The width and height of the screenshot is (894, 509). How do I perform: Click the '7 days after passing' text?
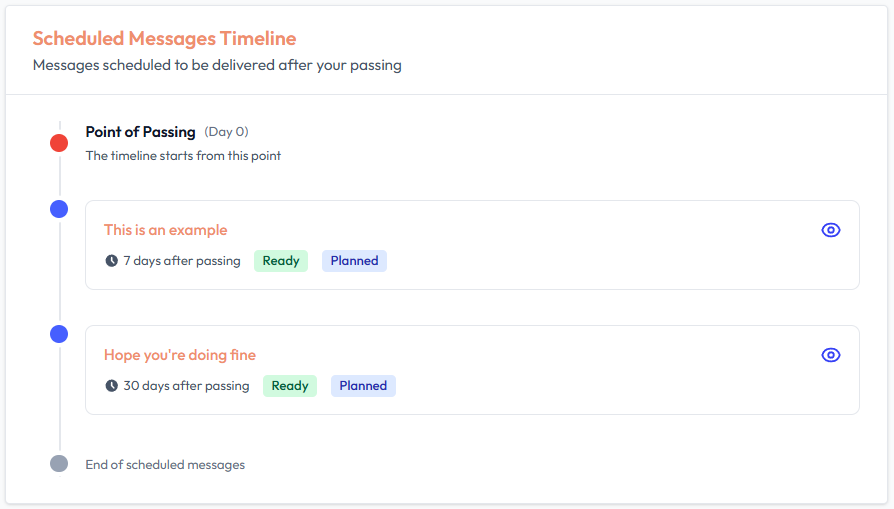click(x=182, y=261)
